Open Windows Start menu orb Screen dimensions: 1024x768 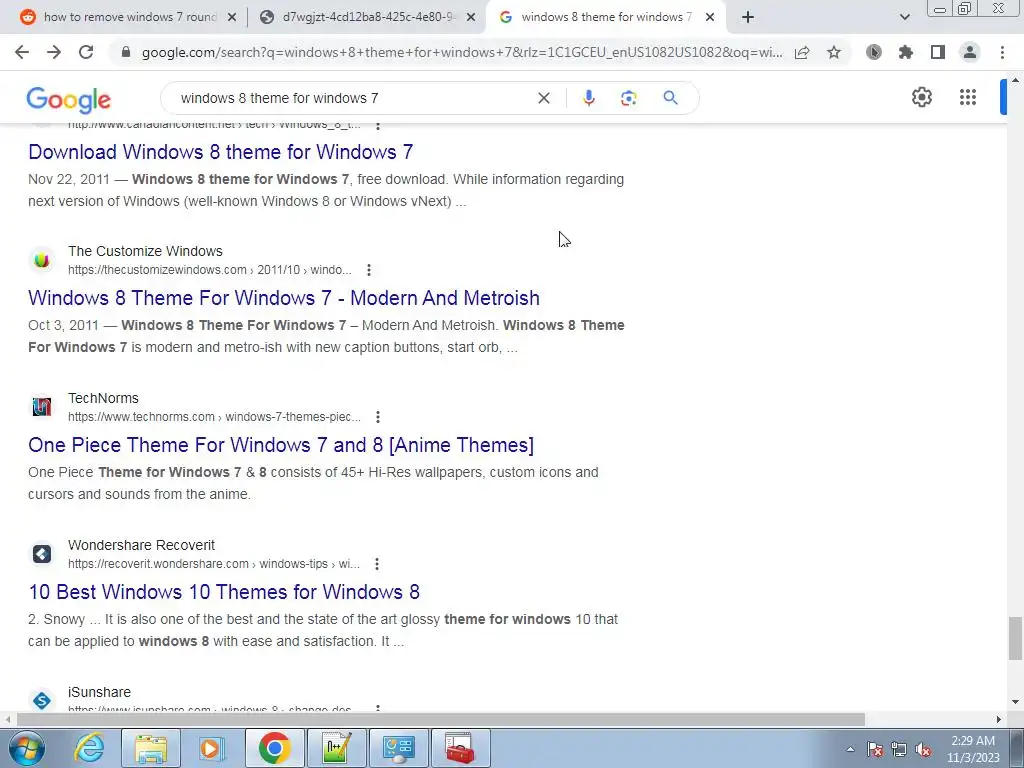[27, 748]
